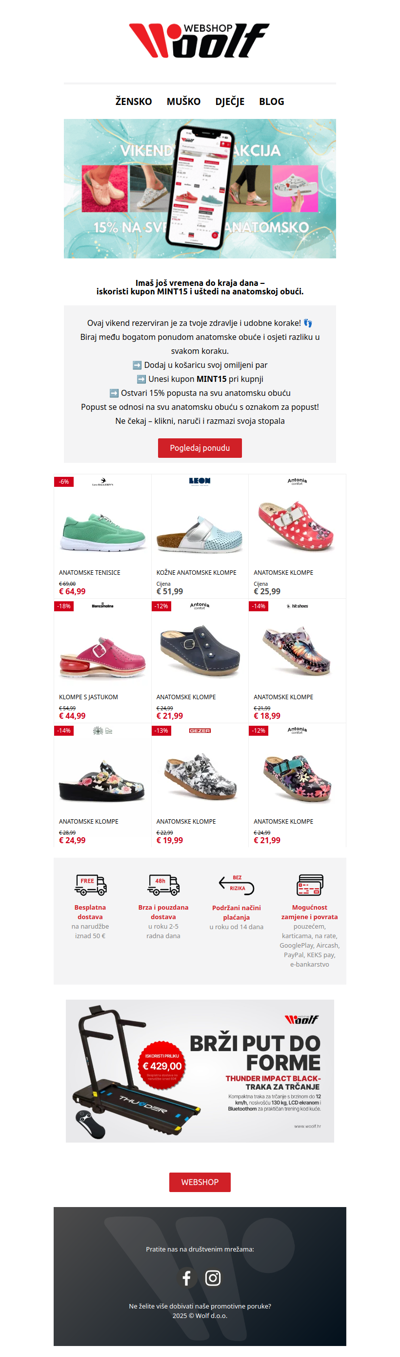400x1357 pixels.
Task: Click the LEON brand logo
Action: point(200,481)
